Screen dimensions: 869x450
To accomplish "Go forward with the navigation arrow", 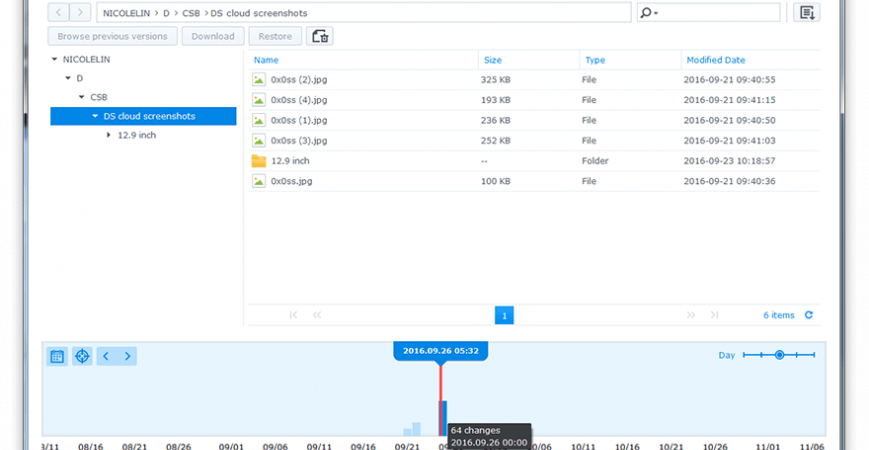I will 80,12.
